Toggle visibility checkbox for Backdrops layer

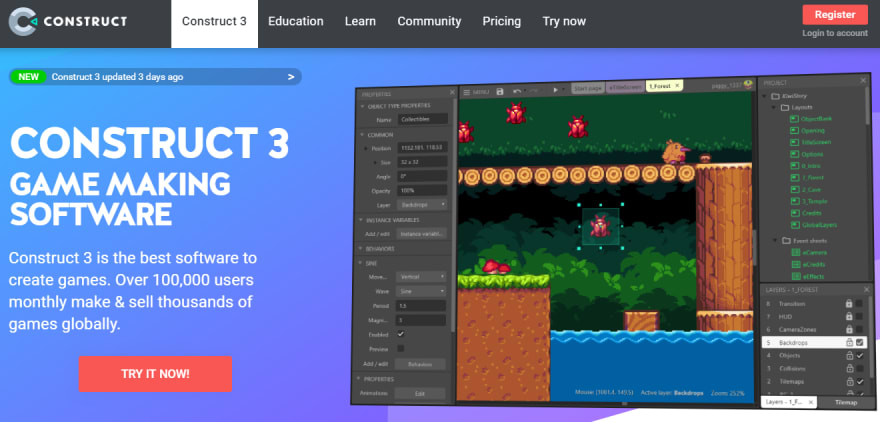click(860, 342)
